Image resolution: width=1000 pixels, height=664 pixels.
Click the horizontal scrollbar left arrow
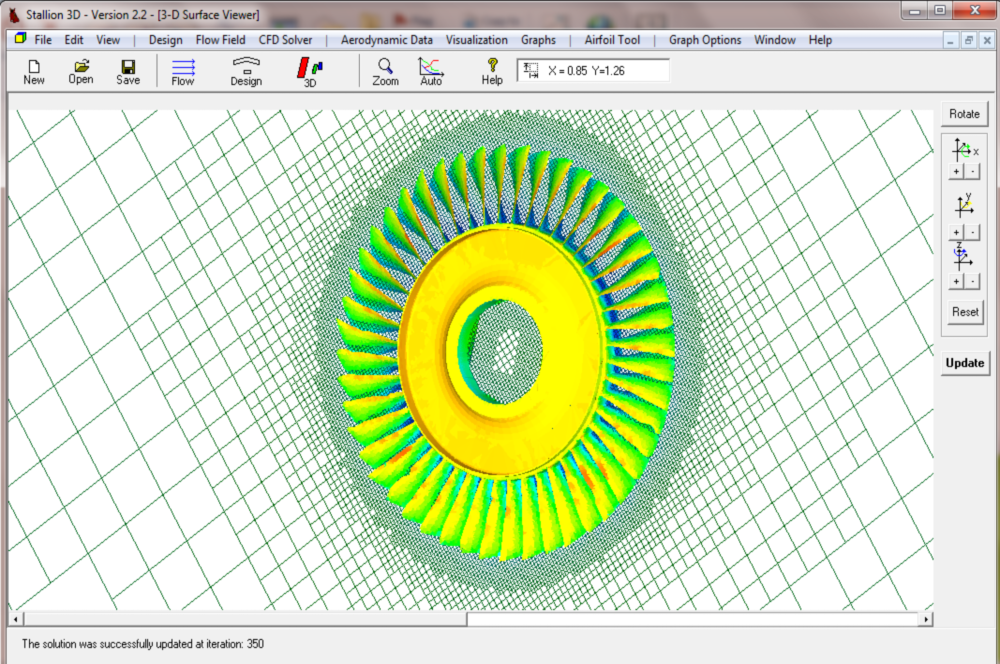16,619
